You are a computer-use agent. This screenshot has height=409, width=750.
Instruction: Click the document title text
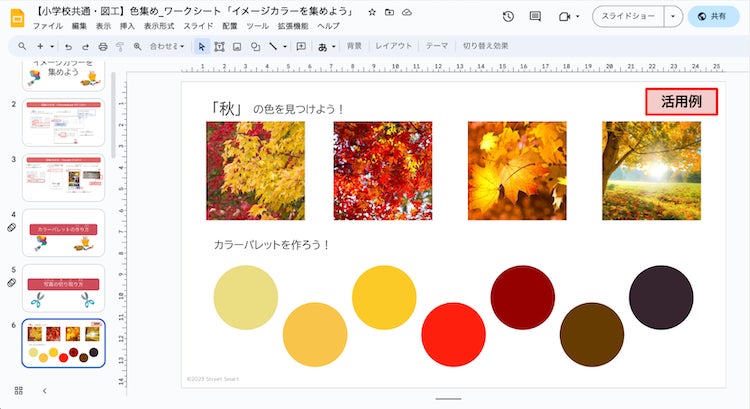point(194,11)
